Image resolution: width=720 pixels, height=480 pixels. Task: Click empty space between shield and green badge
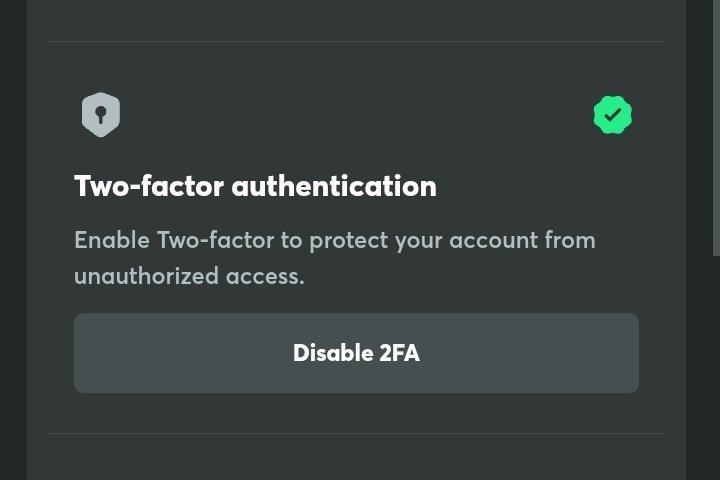click(356, 115)
